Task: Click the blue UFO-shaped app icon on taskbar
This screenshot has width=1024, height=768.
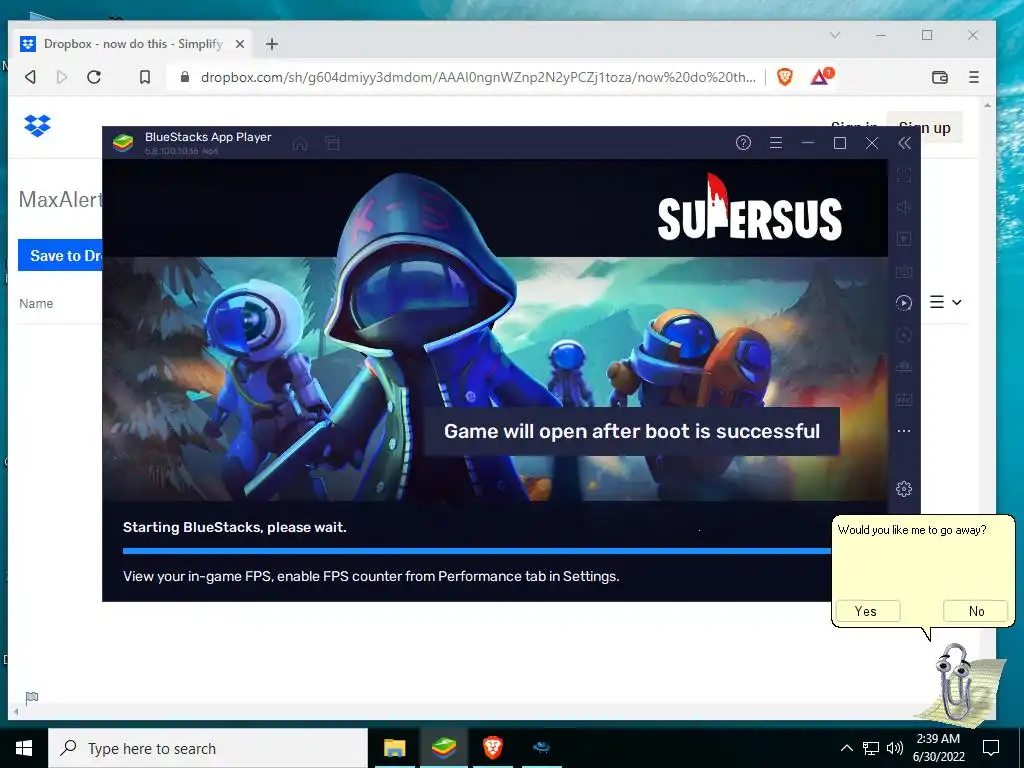Action: 541,748
